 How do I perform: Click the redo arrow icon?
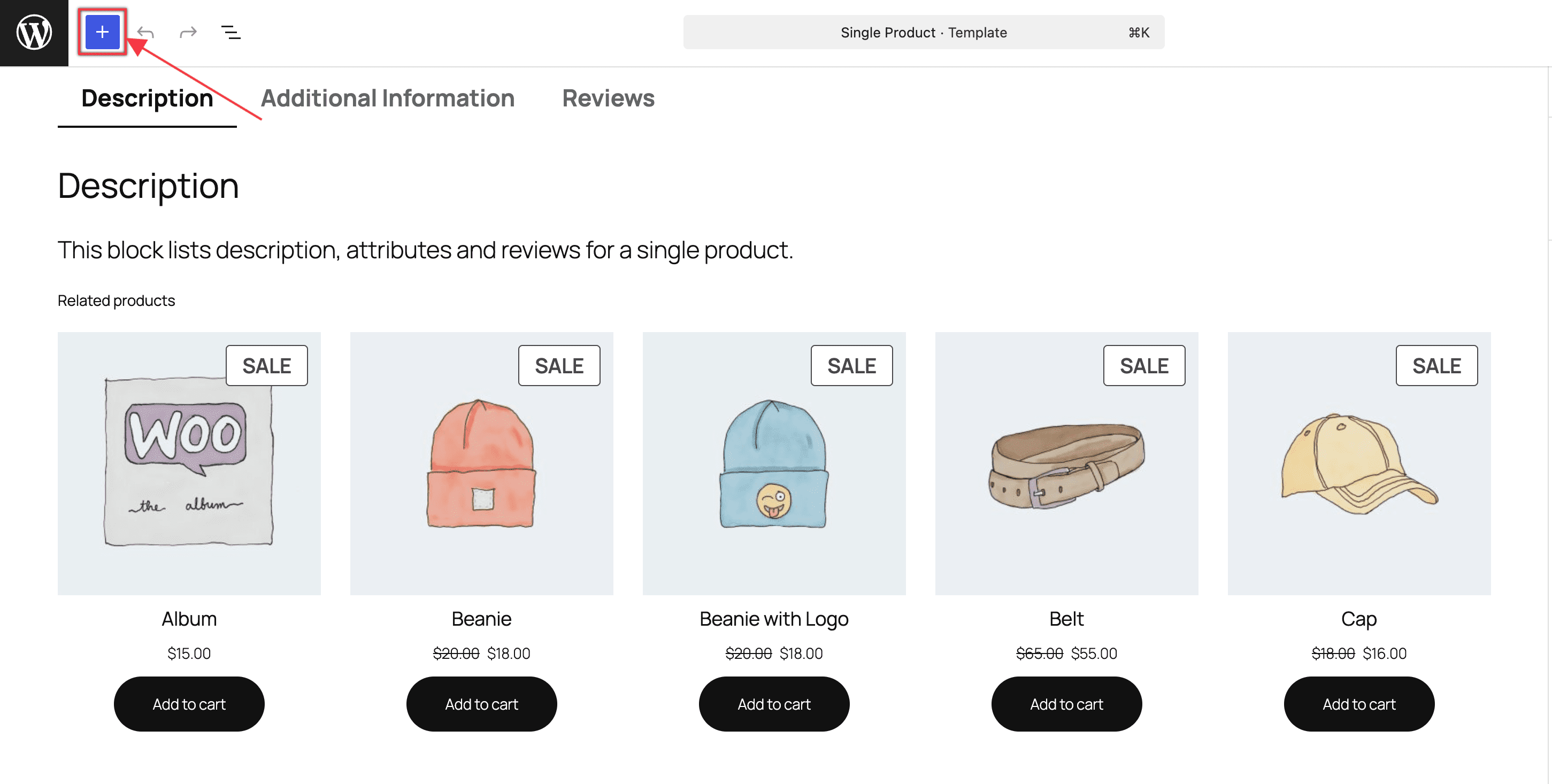pyautogui.click(x=188, y=32)
